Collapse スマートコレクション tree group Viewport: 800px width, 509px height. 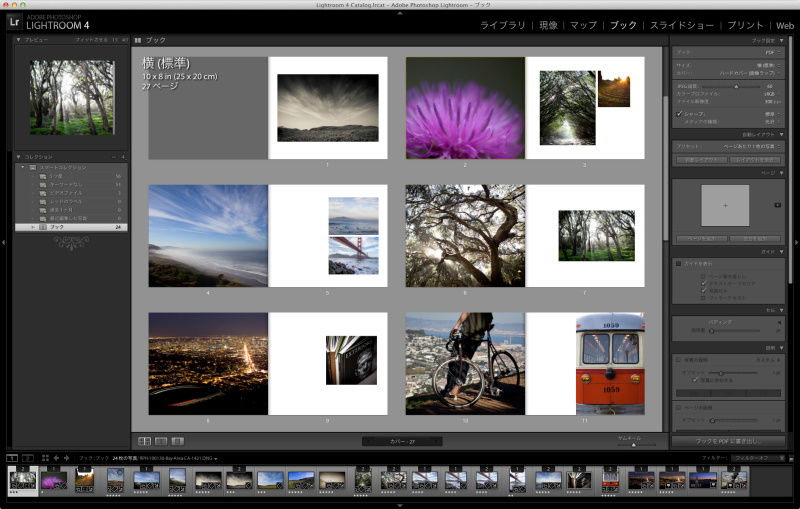[x=22, y=167]
